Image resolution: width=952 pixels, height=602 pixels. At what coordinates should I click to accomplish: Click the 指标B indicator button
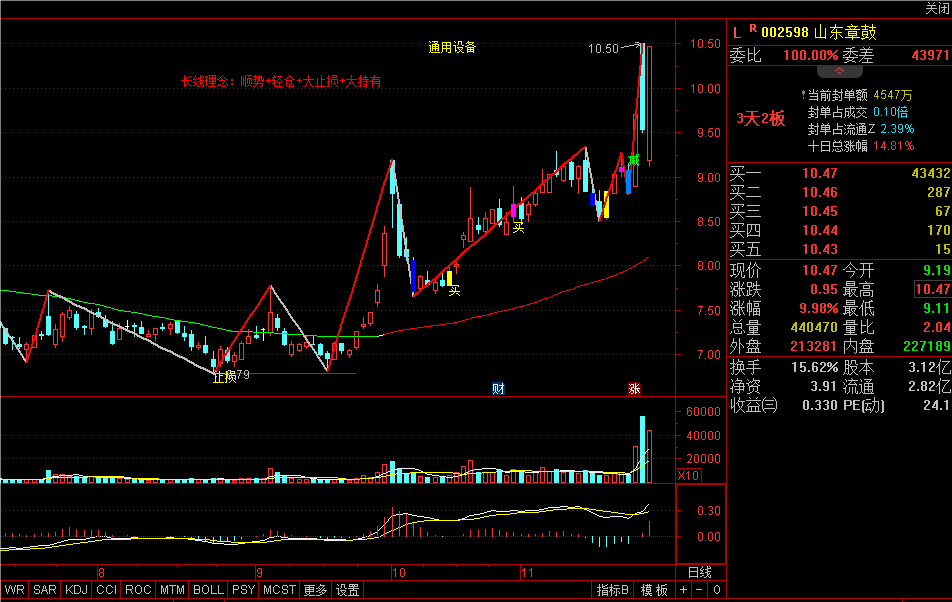tap(613, 590)
